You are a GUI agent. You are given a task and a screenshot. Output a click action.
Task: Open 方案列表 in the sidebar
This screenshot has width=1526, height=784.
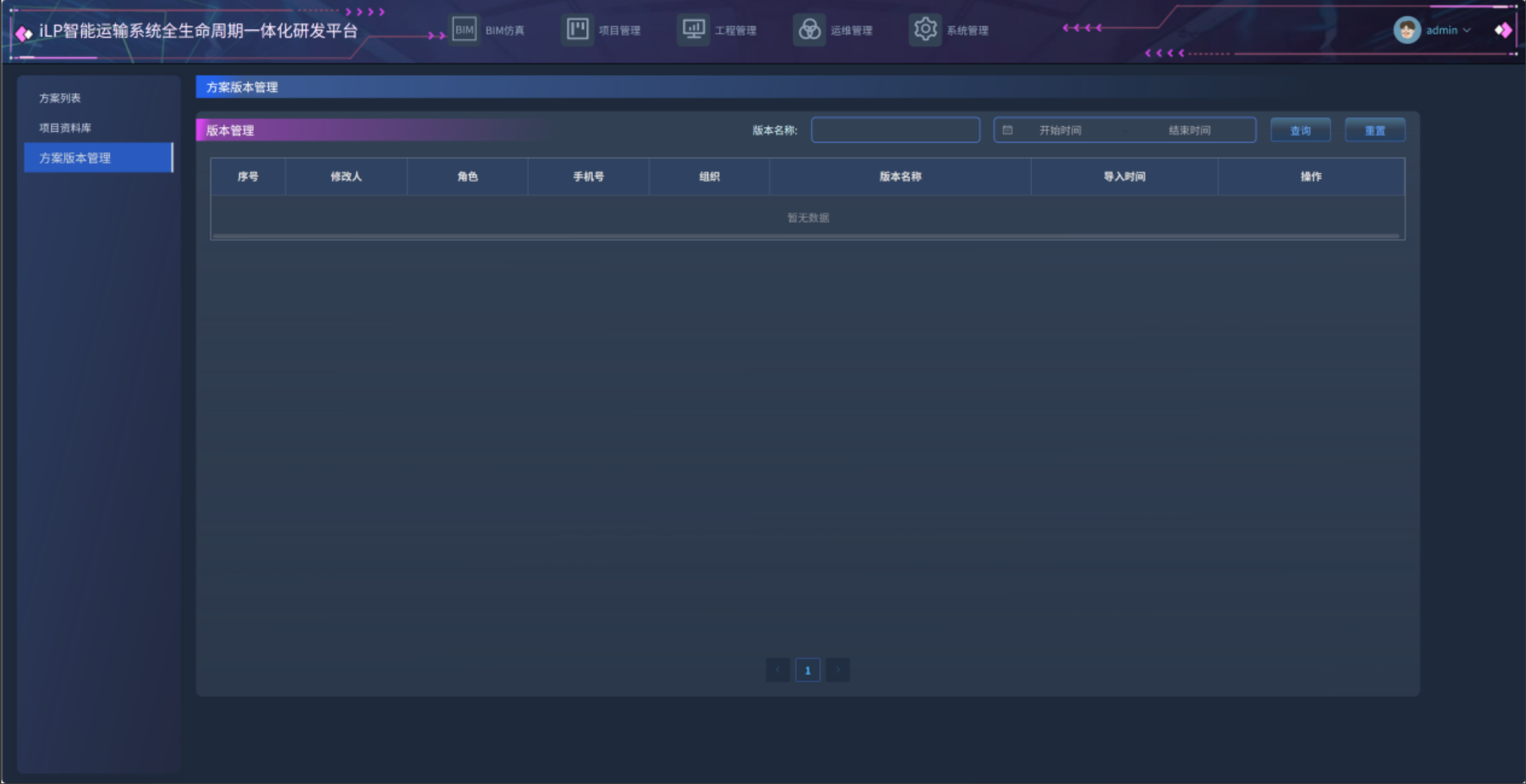pyautogui.click(x=60, y=98)
